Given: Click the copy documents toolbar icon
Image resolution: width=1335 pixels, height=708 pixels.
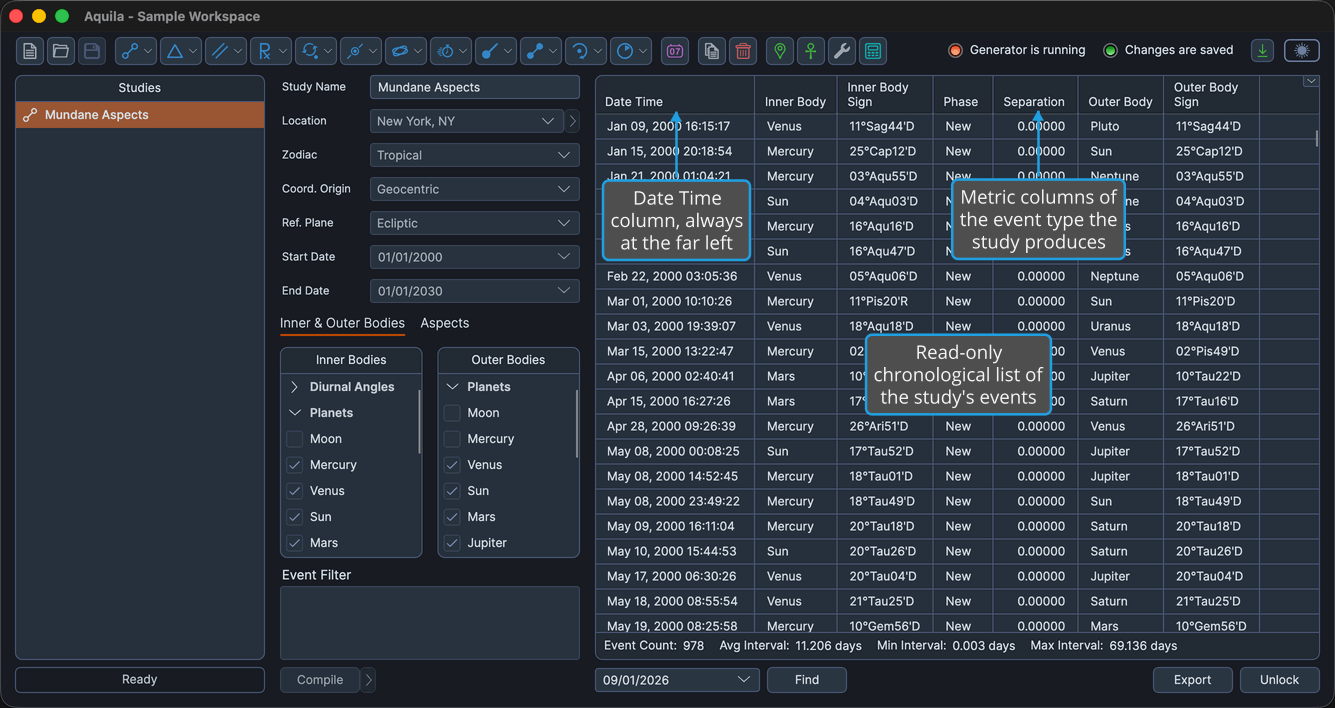Looking at the screenshot, I should [712, 51].
